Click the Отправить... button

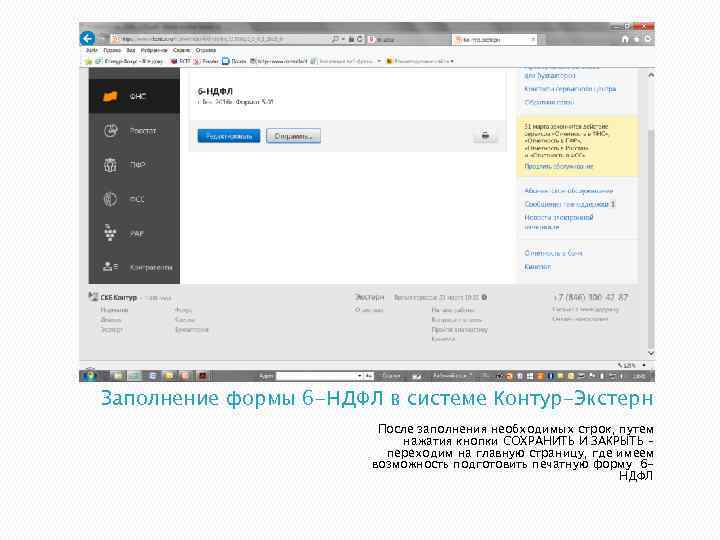pyautogui.click(x=293, y=136)
